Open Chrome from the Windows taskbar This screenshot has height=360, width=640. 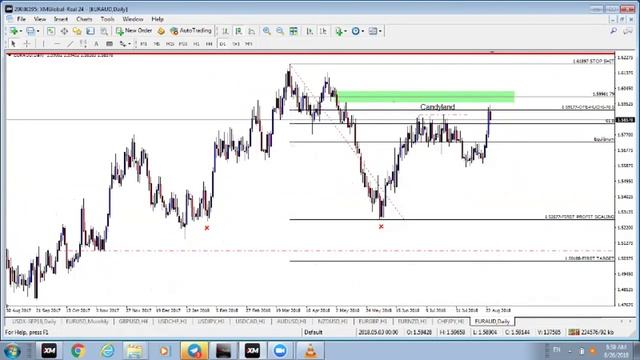pos(78,351)
